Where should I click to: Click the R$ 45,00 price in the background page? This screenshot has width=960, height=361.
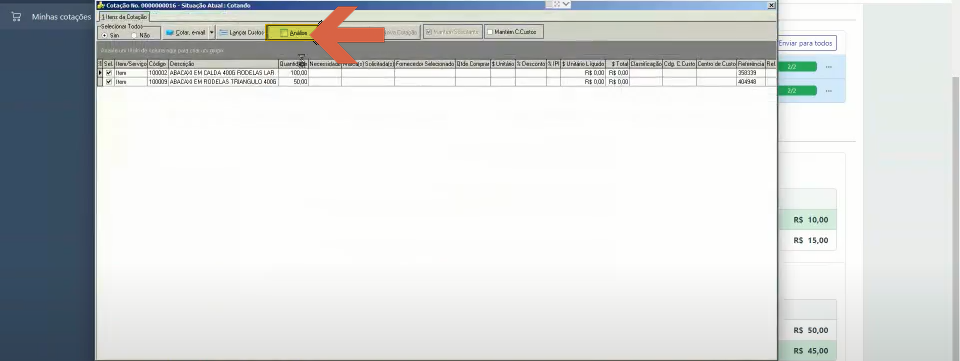[811, 351]
